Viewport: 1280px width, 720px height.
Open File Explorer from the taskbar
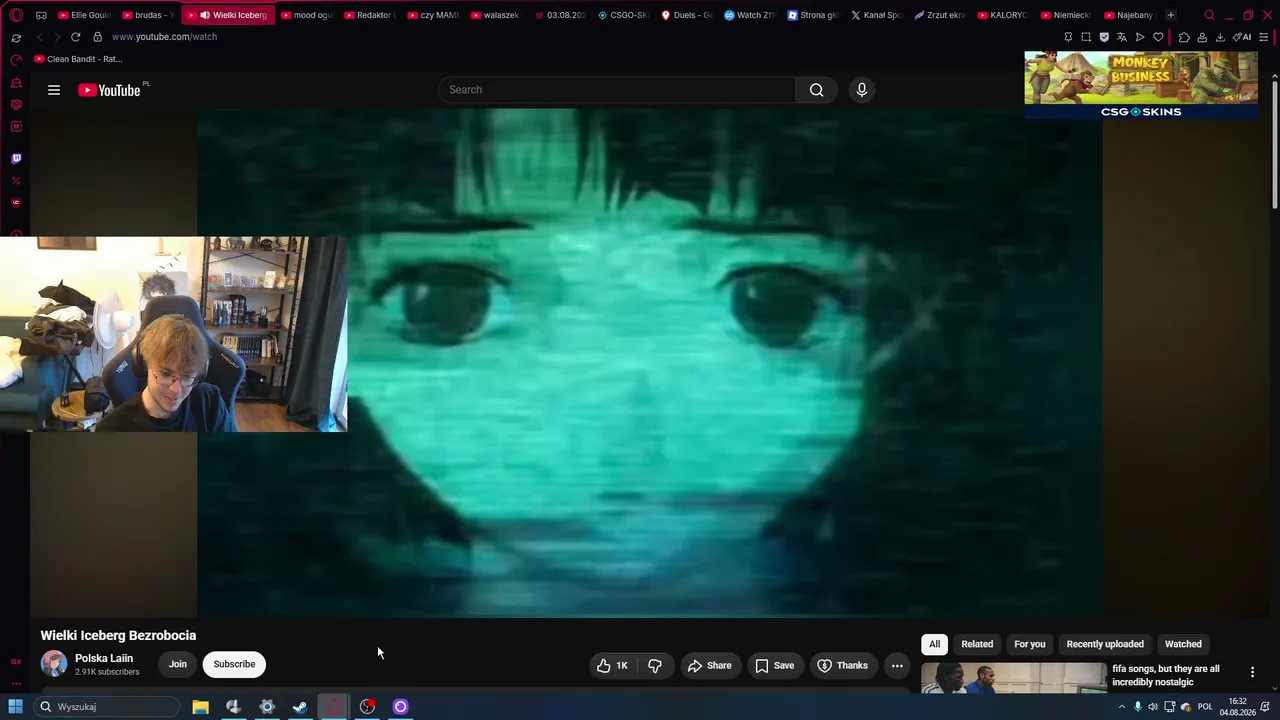coord(200,707)
